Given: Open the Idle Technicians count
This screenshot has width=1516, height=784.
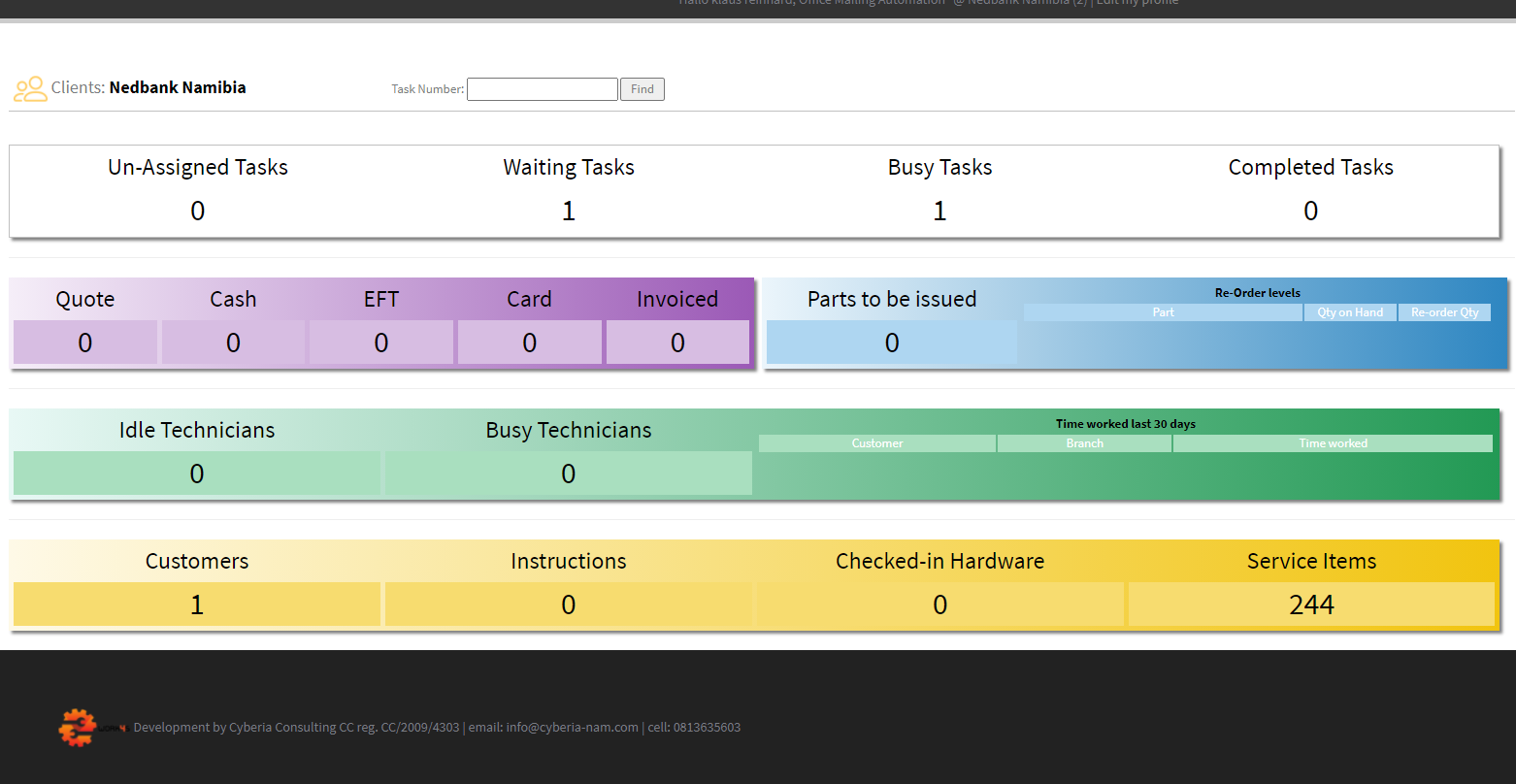Looking at the screenshot, I should click(197, 474).
